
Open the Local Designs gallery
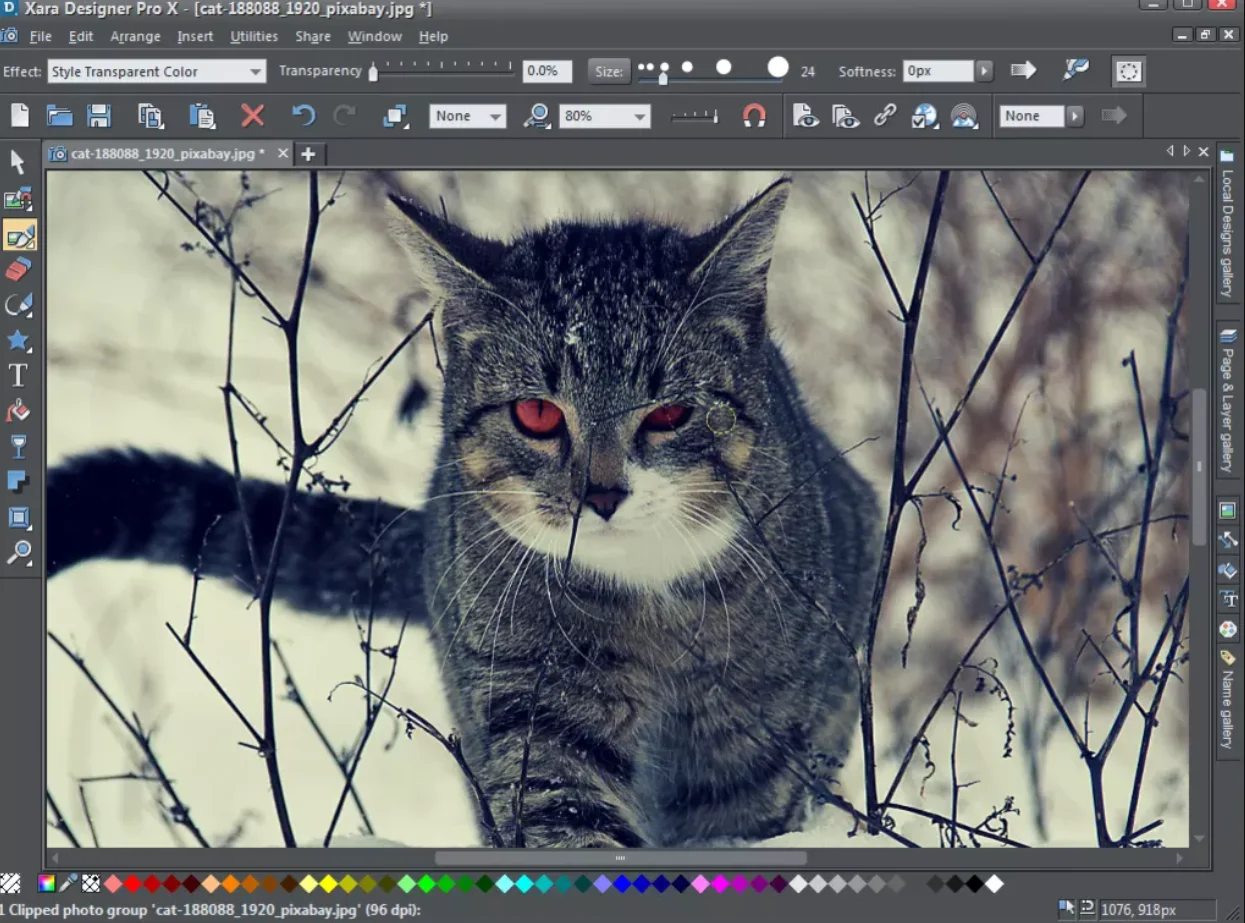(x=1227, y=222)
